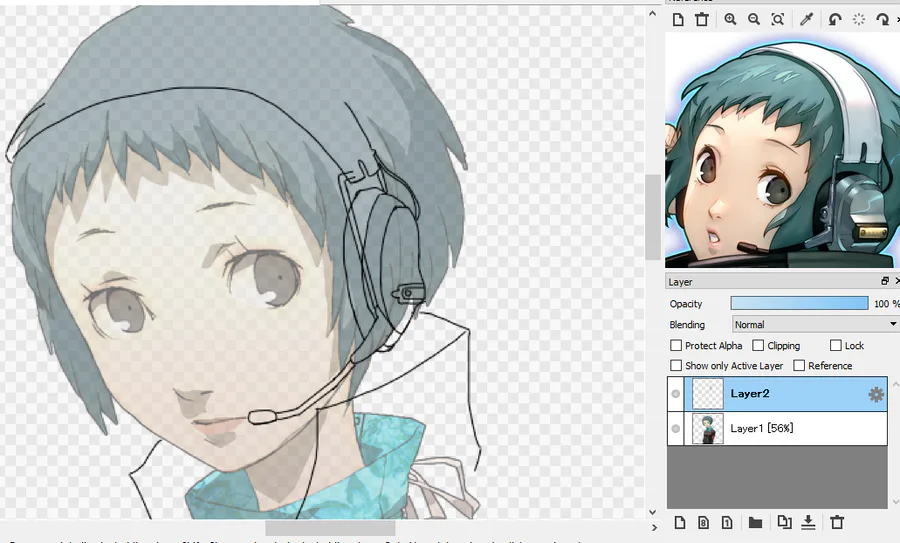Add a new 8-bit layer
900x543 pixels.
[x=703, y=522]
